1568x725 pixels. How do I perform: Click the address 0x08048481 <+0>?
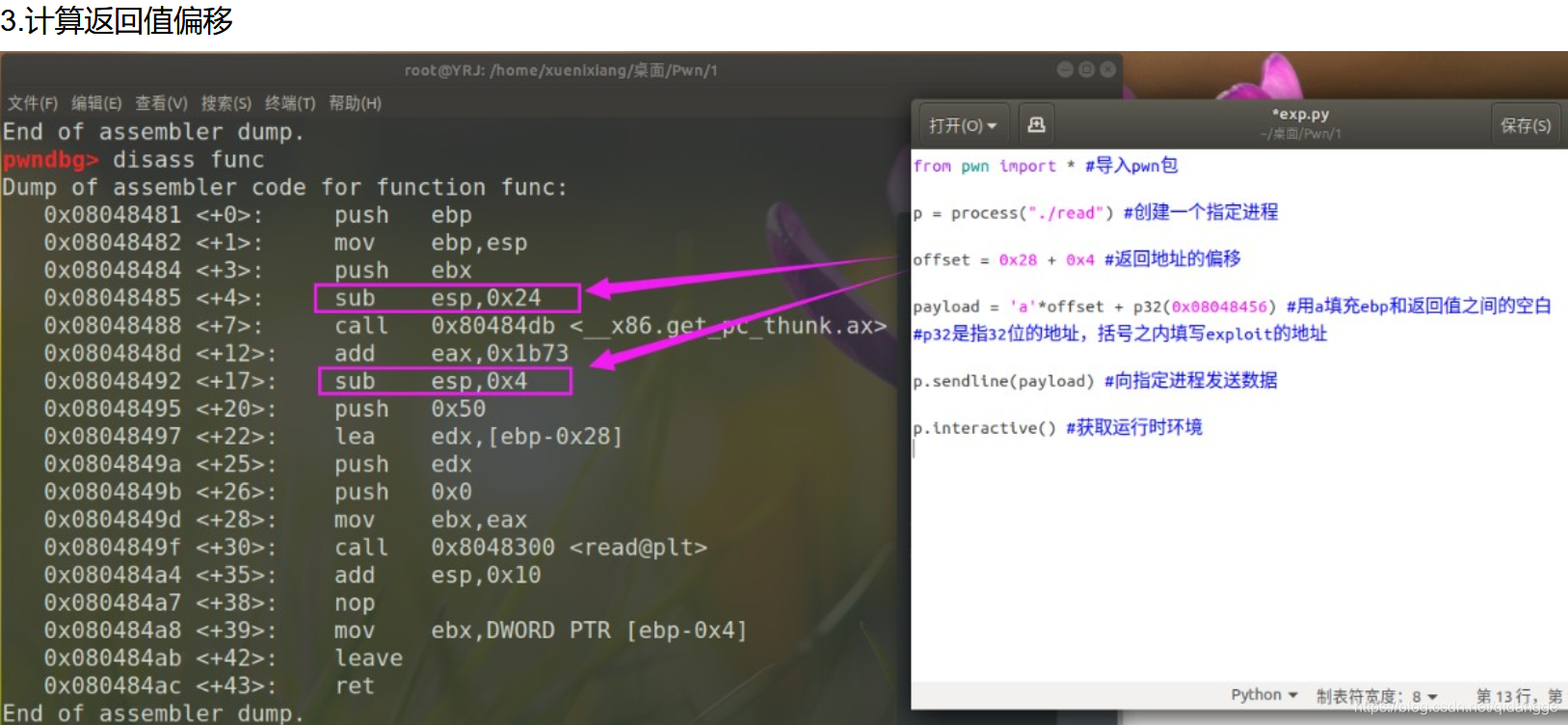tap(153, 215)
